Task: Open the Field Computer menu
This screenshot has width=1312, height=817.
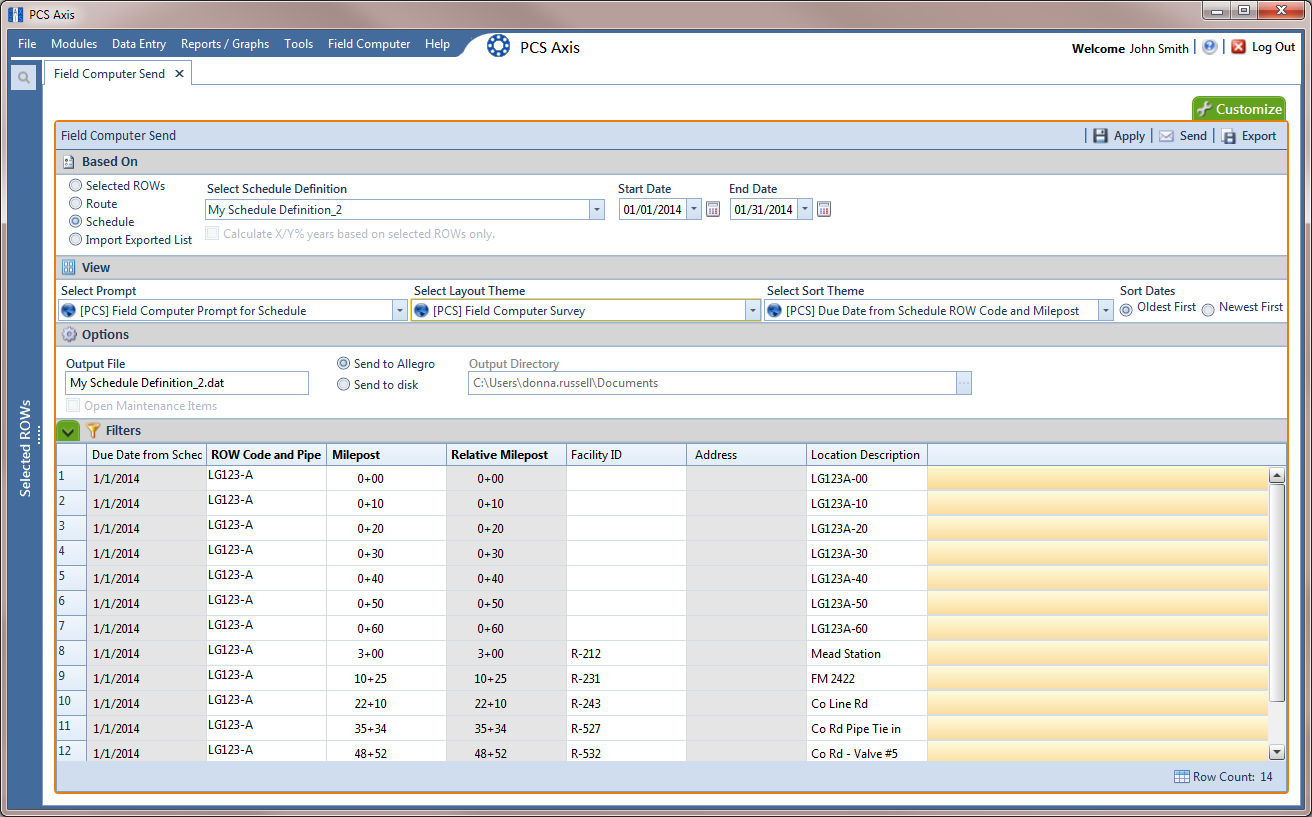Action: coord(369,44)
